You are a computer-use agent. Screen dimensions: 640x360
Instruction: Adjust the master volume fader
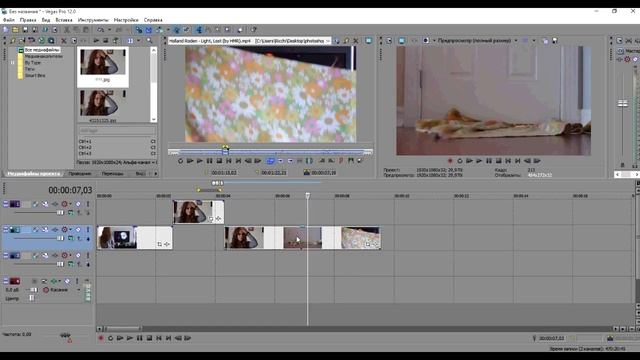(x=622, y=103)
